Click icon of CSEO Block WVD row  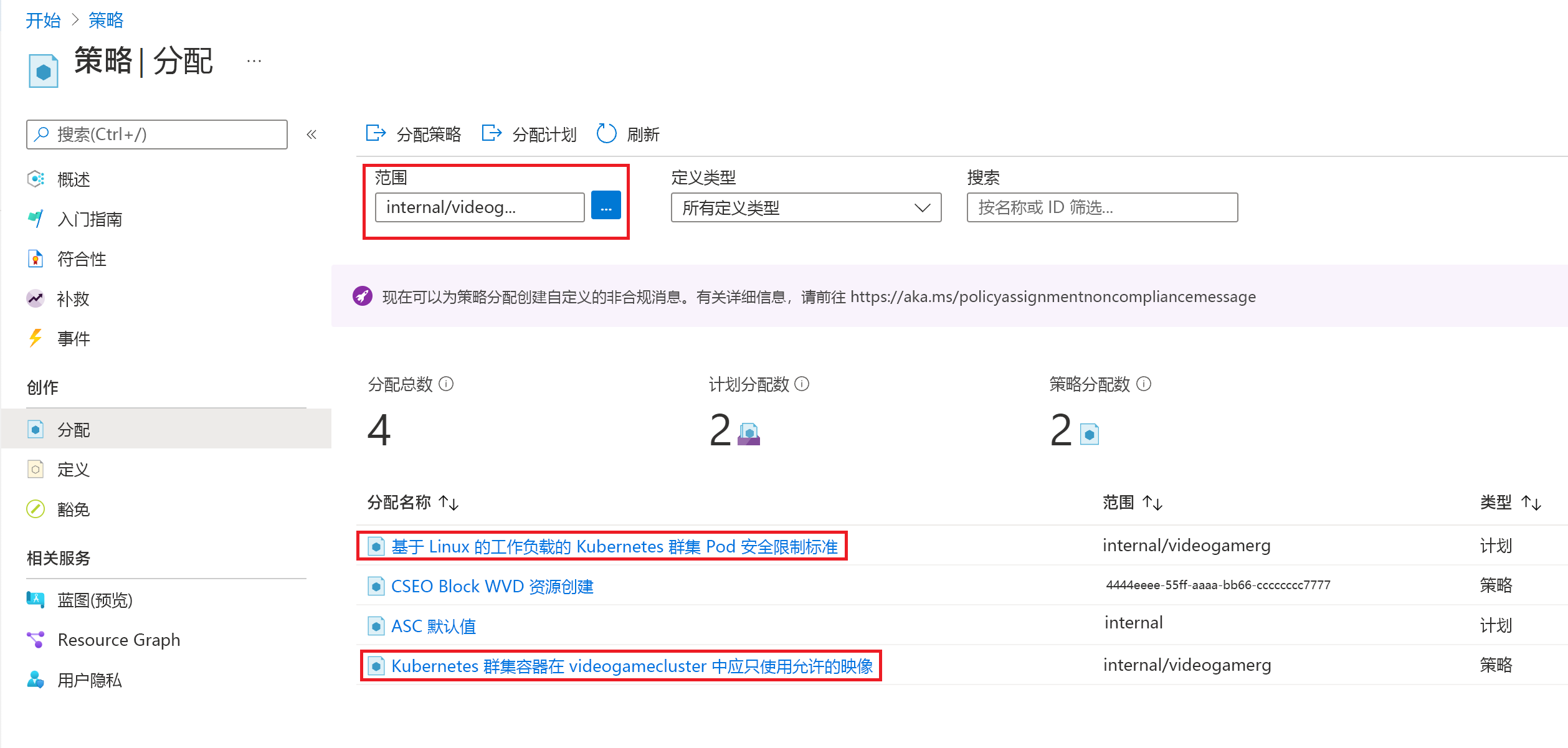click(x=376, y=586)
